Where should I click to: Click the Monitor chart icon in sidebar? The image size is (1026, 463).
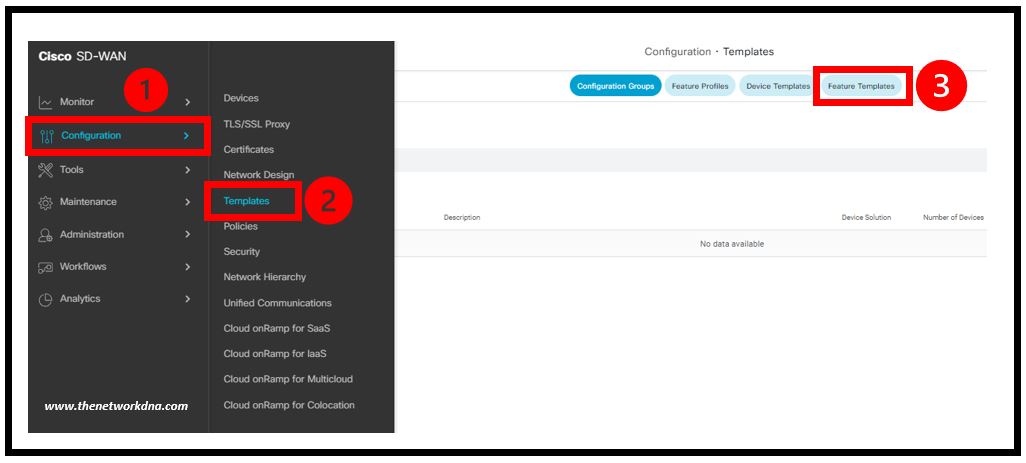tap(45, 103)
